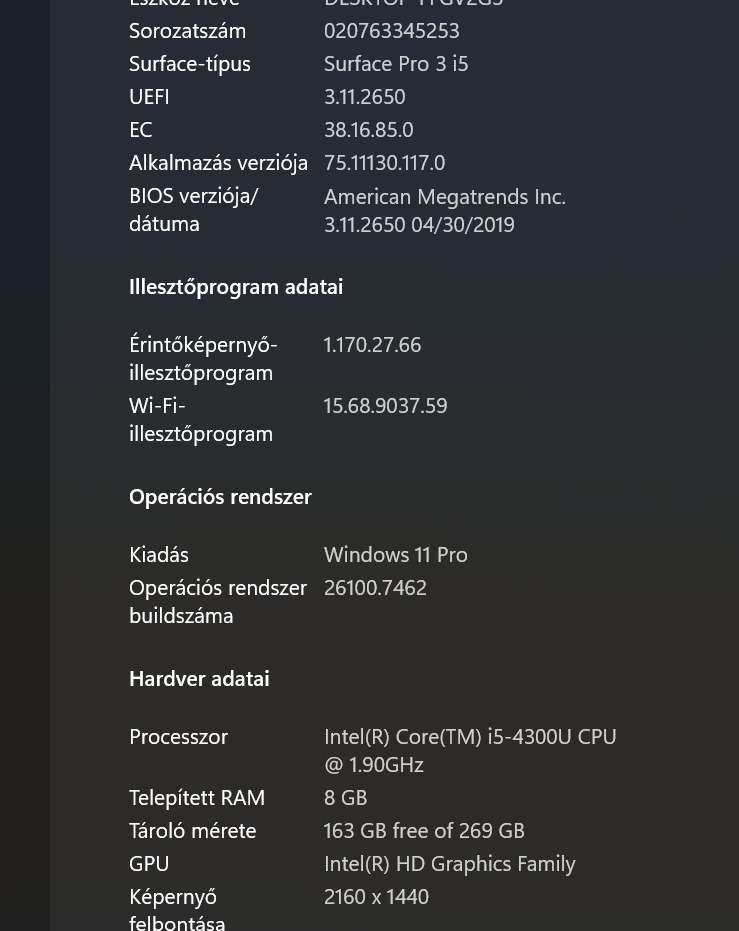Click the Operációs rendszer section heading
This screenshot has width=739, height=931.
pyautogui.click(x=220, y=497)
